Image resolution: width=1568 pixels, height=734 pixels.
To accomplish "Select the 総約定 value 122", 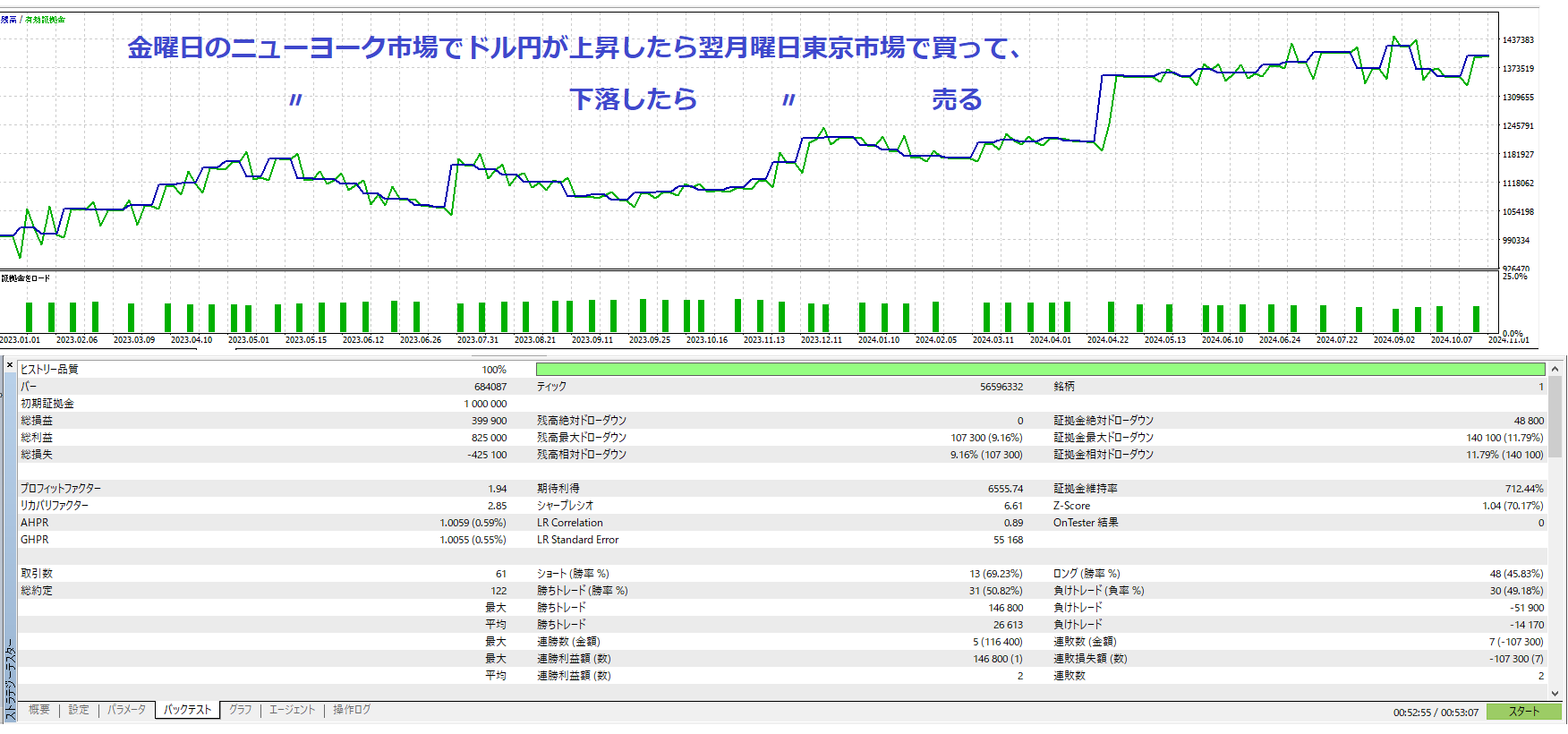I will (x=499, y=591).
